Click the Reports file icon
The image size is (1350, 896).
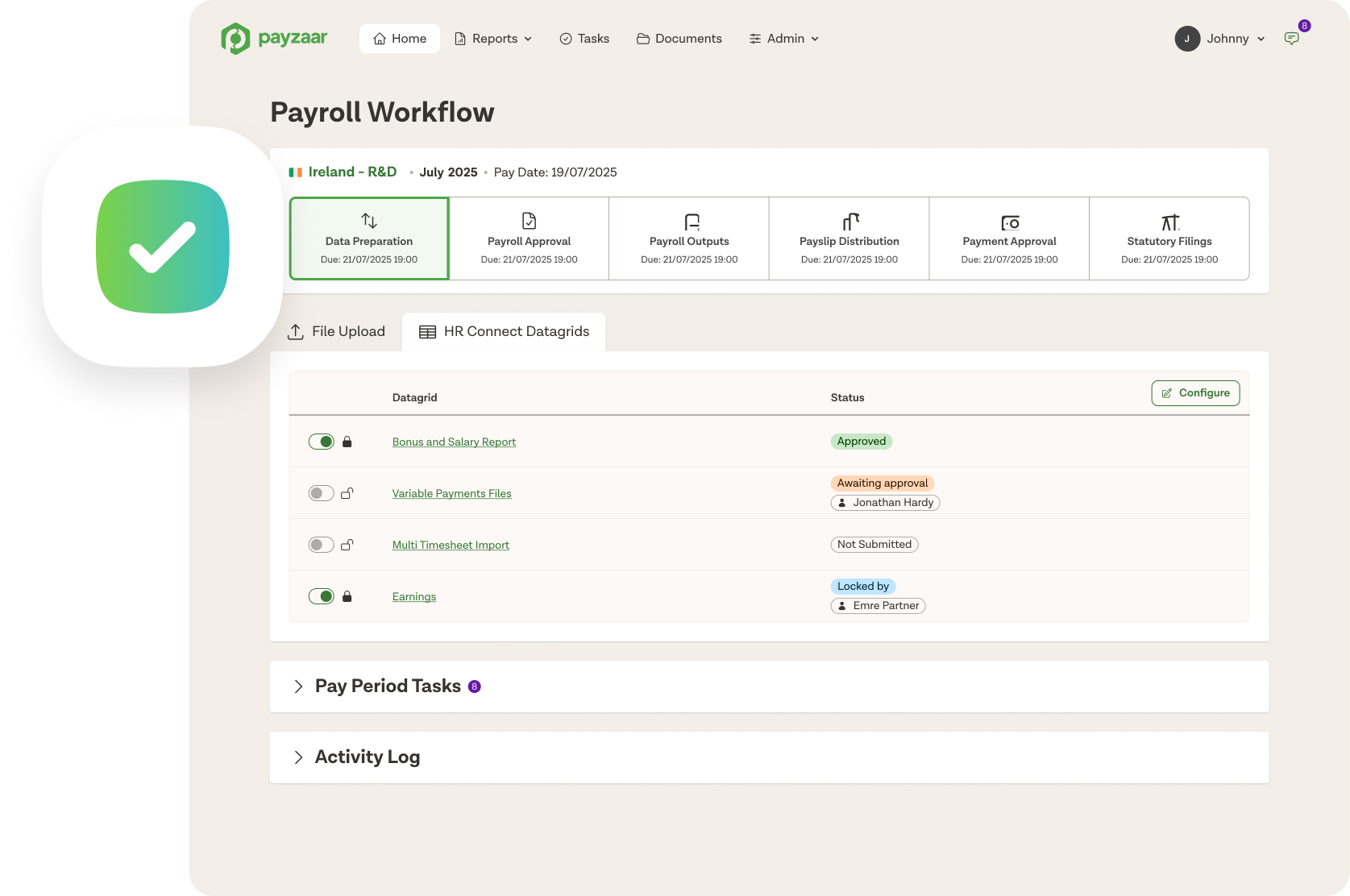460,39
